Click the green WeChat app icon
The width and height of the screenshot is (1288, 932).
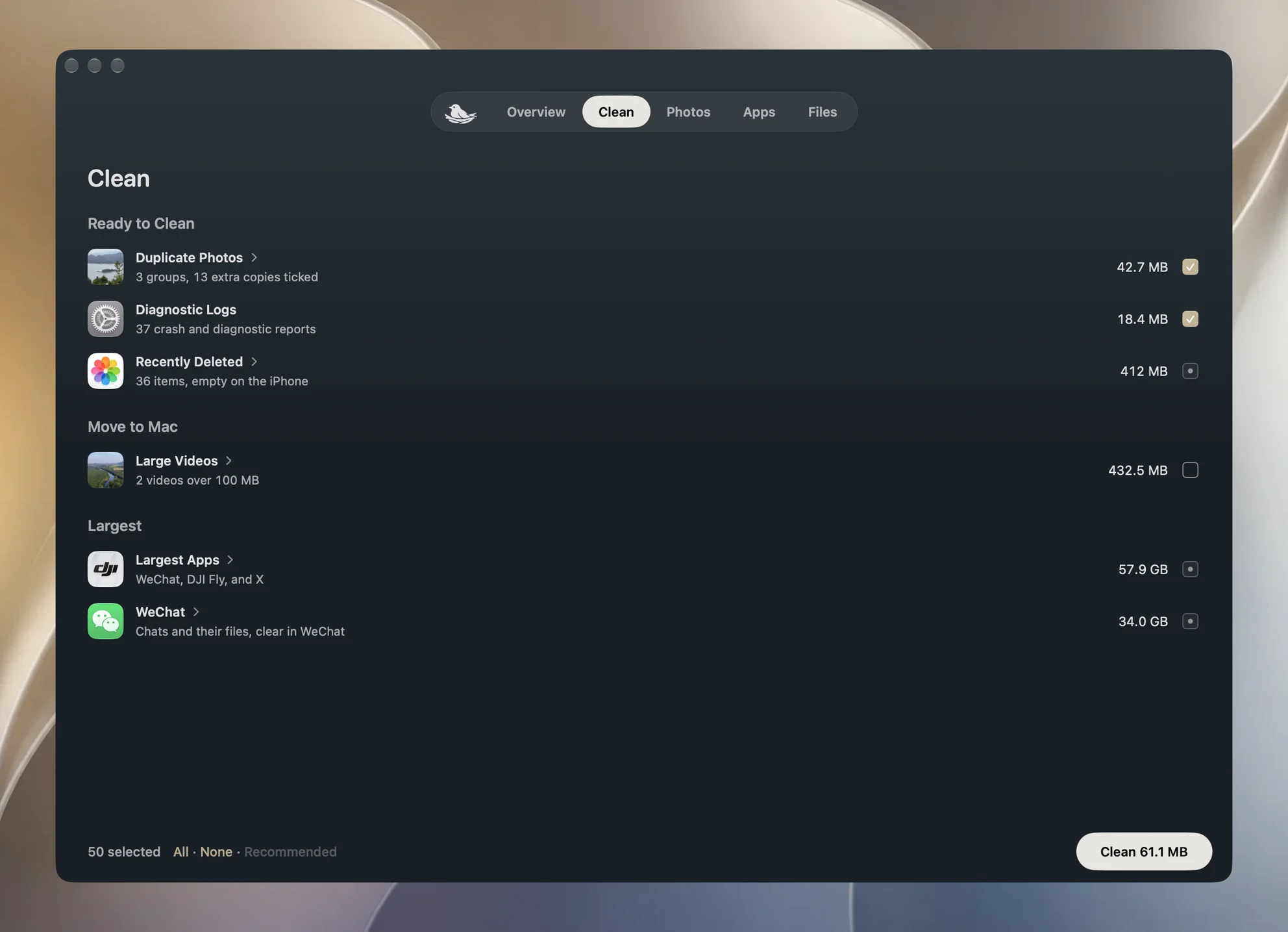pyautogui.click(x=106, y=621)
